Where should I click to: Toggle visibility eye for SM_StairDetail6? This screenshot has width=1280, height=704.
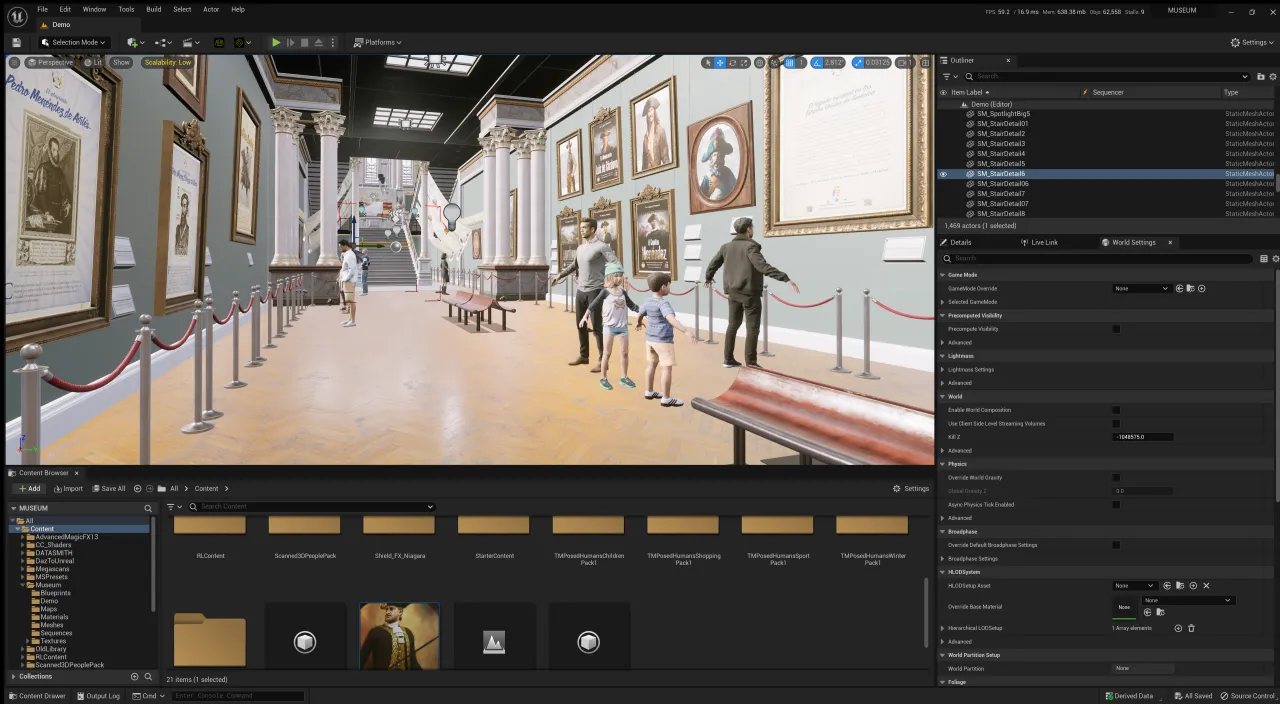[943, 174]
